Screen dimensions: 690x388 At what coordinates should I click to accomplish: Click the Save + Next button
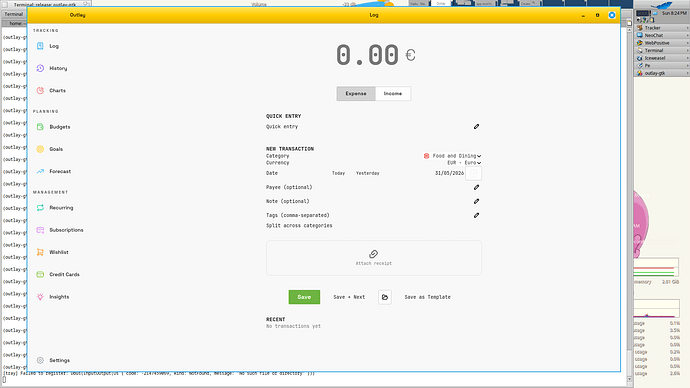coord(349,297)
